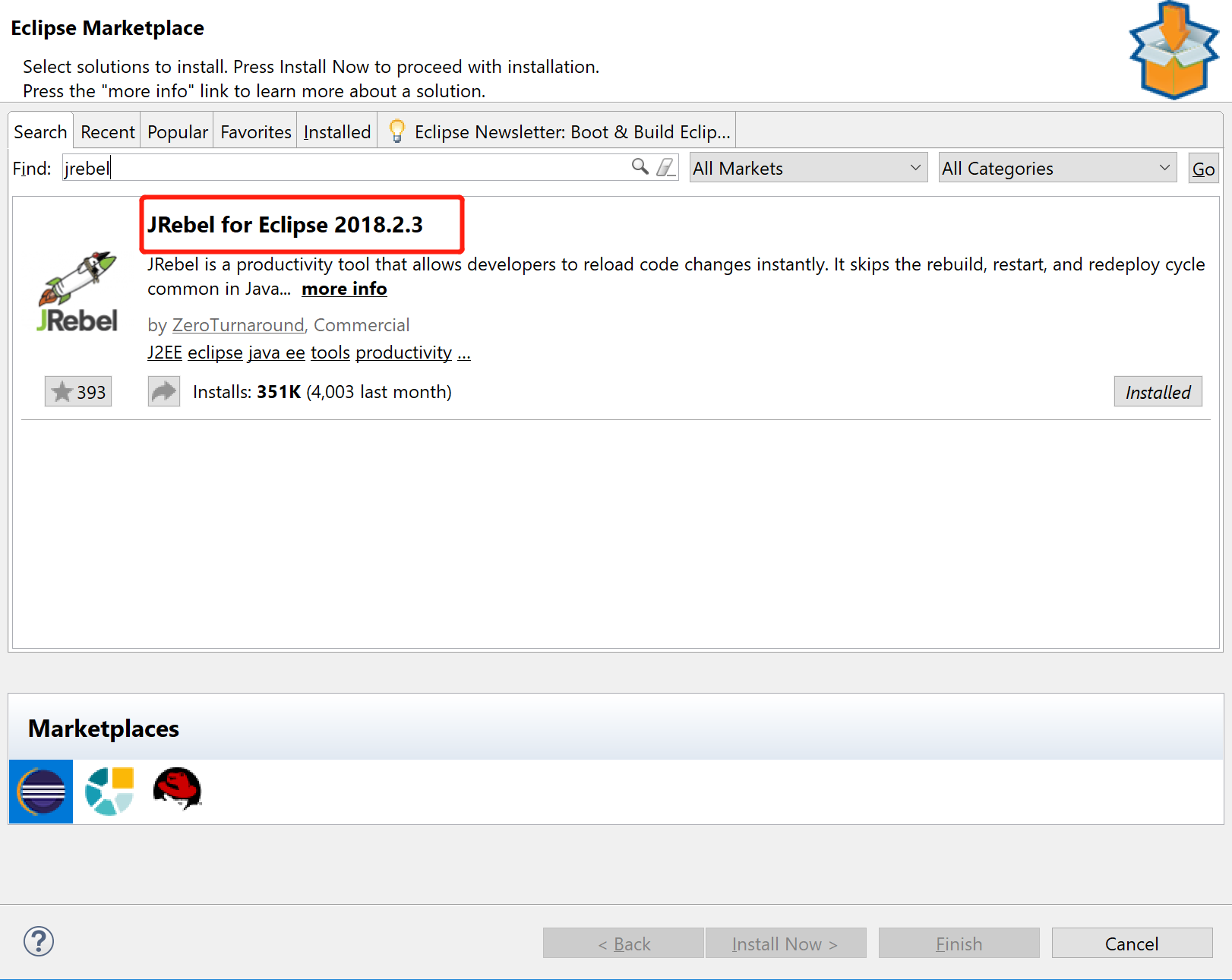Open the ZeroTurnaround provider link
1232x980 pixels.
(238, 325)
